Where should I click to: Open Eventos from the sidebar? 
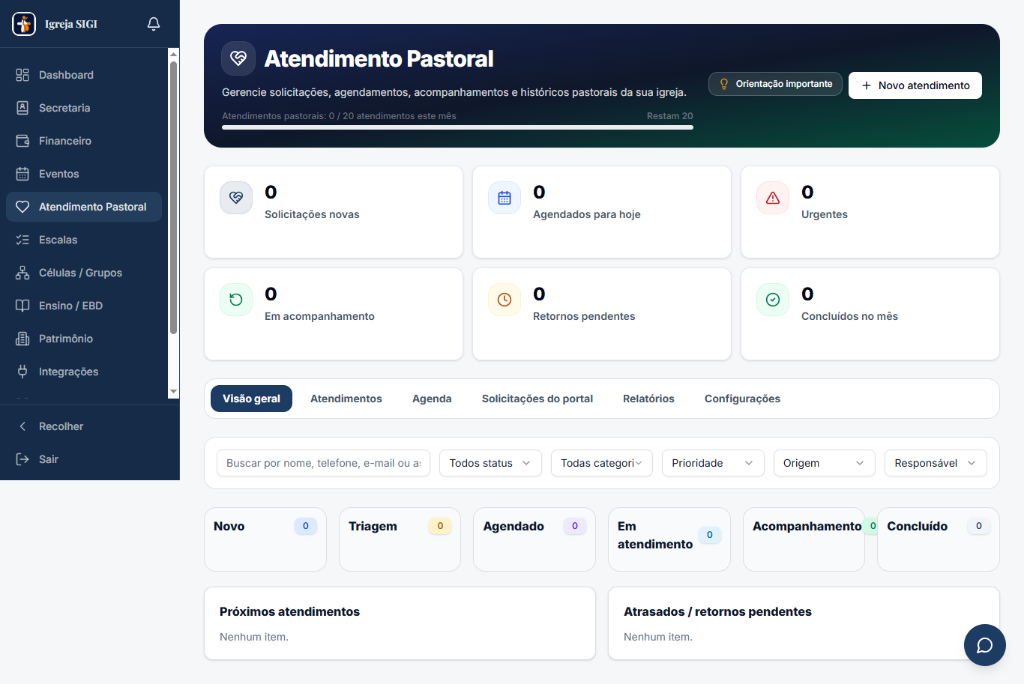pyautogui.click(x=84, y=174)
